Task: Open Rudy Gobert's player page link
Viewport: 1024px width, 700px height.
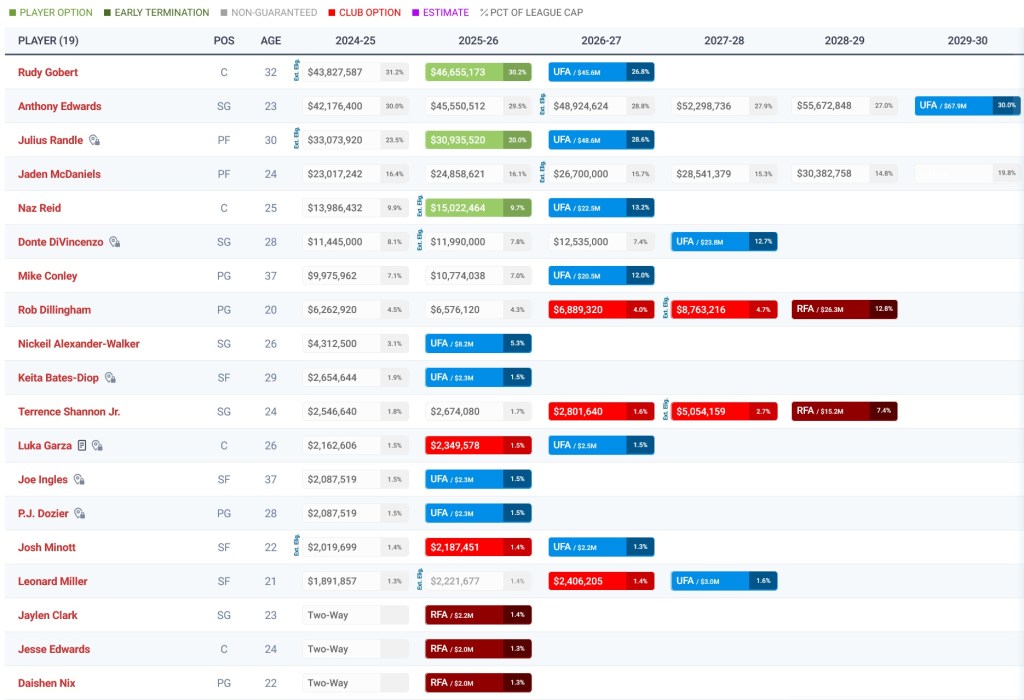Action: [x=48, y=73]
